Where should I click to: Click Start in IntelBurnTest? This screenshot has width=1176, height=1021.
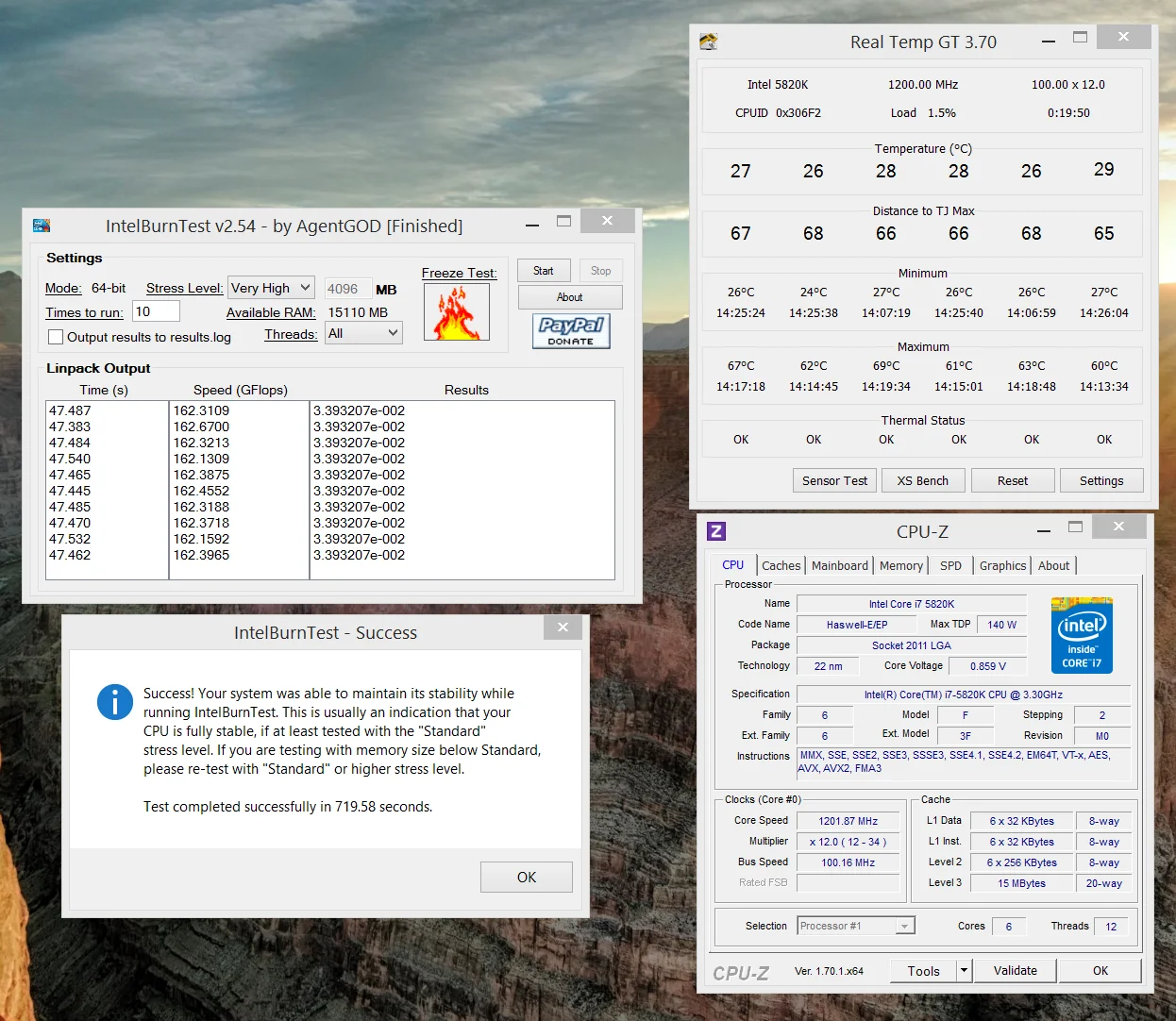pos(544,271)
